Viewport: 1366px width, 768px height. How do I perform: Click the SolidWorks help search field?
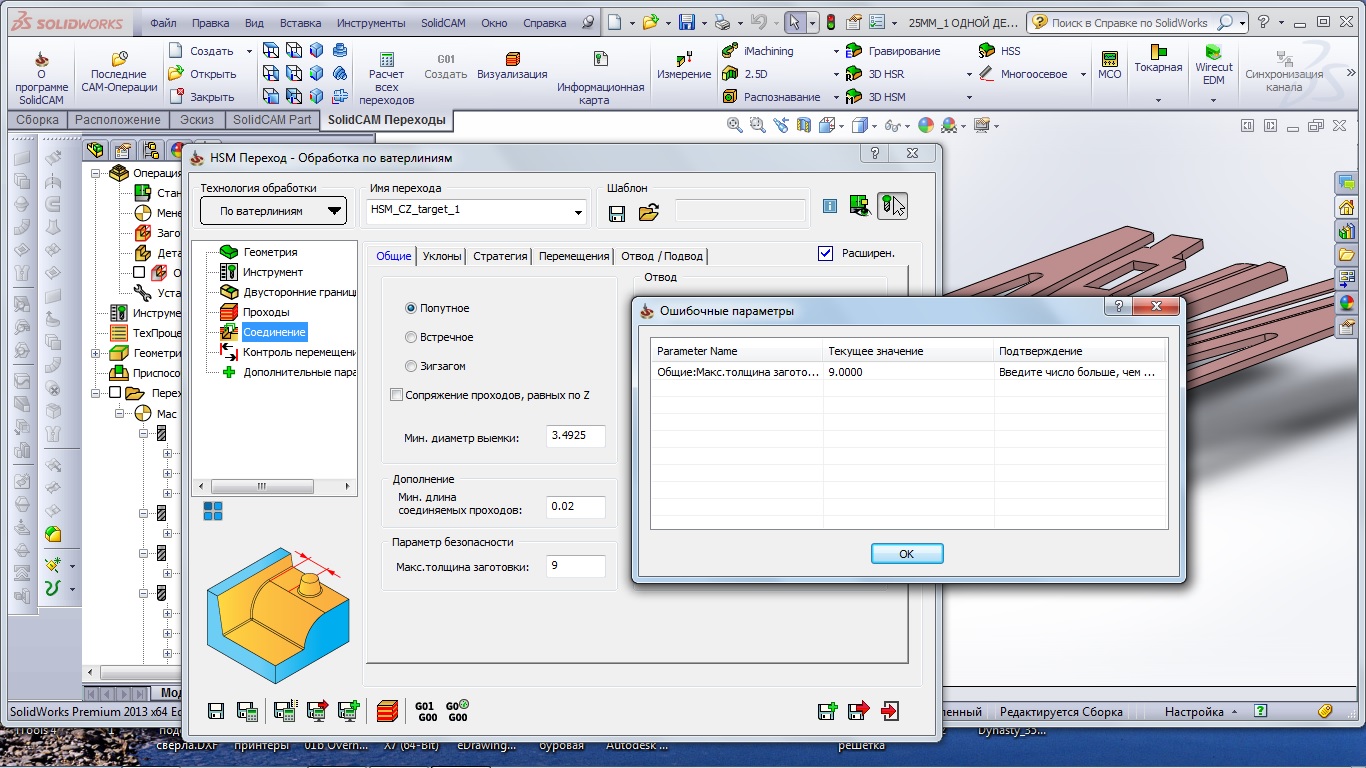[1137, 22]
